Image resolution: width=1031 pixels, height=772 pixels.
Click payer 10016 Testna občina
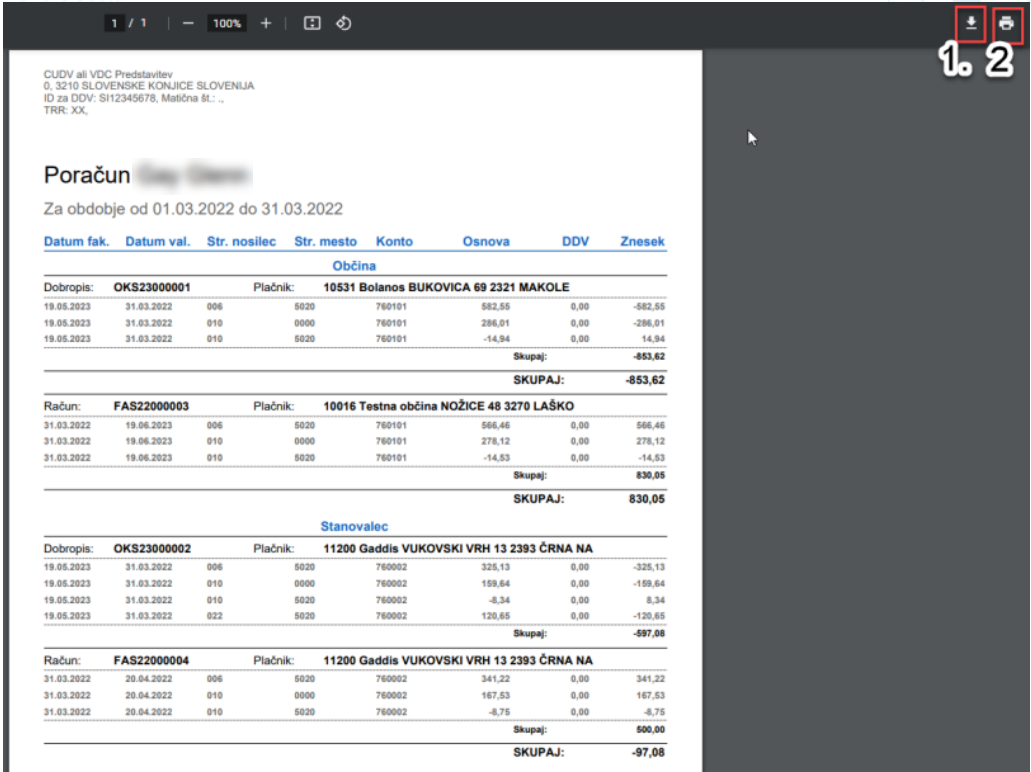tap(448, 406)
